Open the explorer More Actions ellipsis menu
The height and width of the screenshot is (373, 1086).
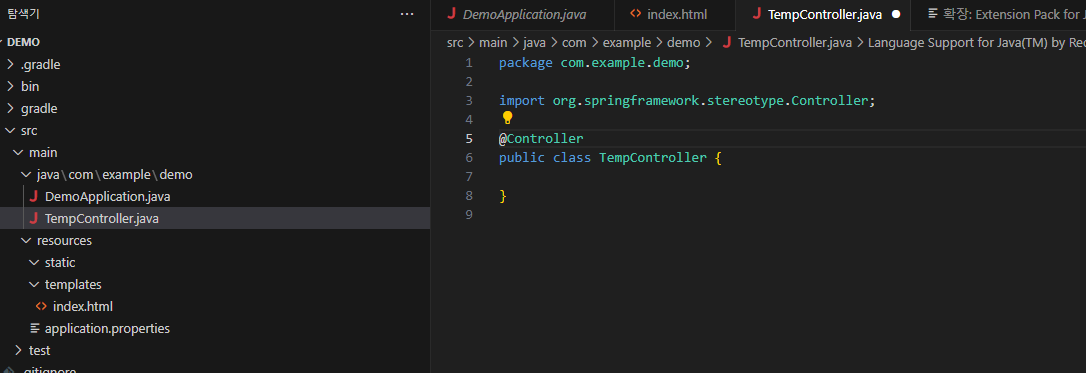[x=407, y=13]
